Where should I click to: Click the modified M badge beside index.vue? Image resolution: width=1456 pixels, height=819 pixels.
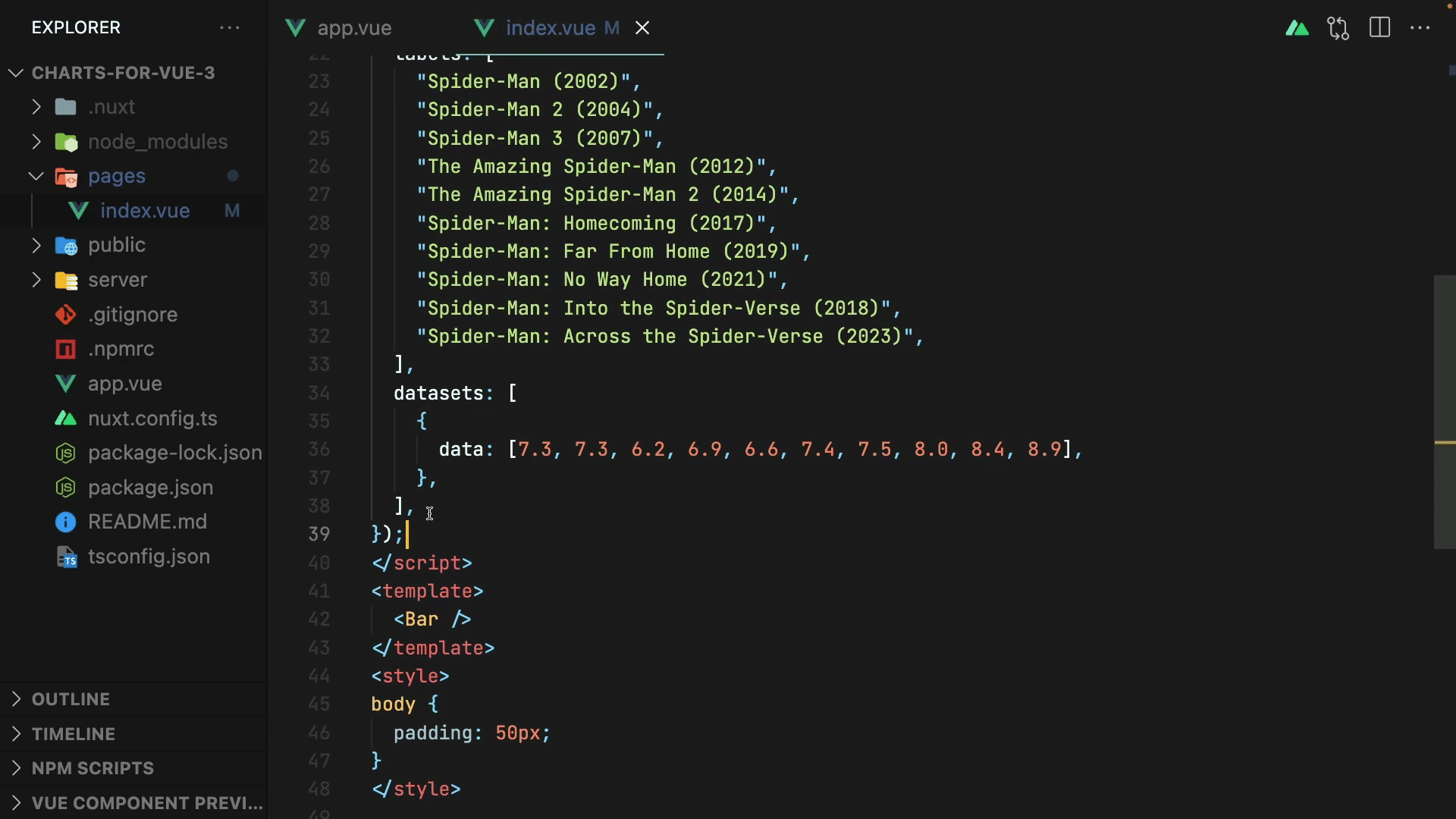point(232,211)
